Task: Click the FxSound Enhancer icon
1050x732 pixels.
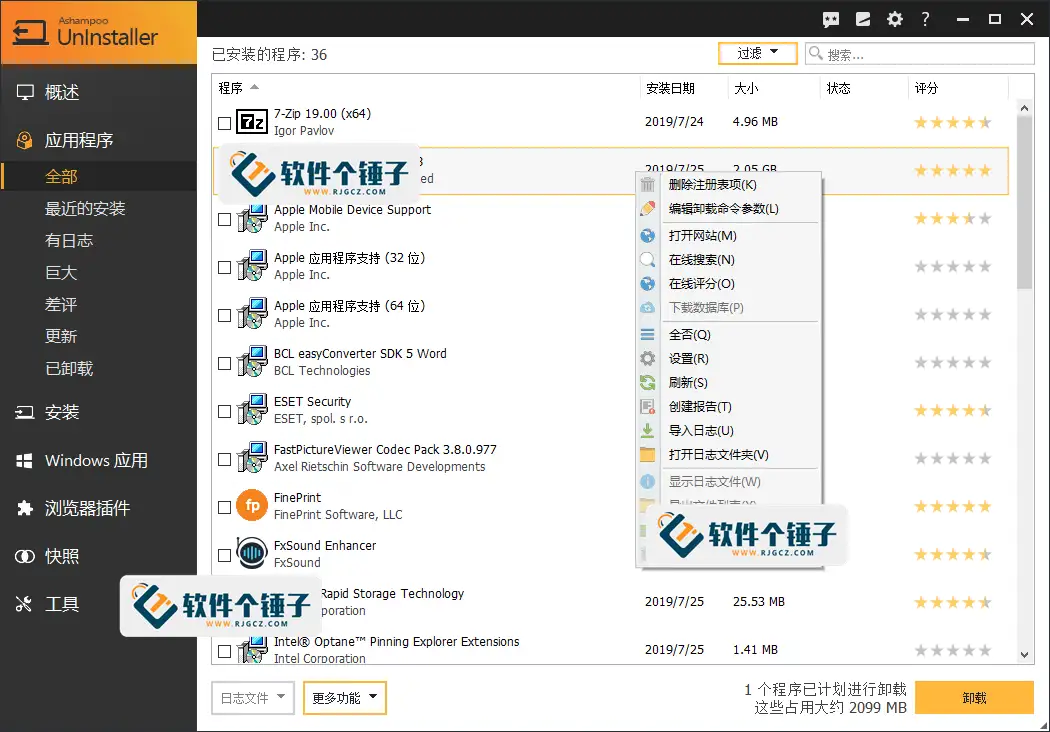Action: click(252, 554)
